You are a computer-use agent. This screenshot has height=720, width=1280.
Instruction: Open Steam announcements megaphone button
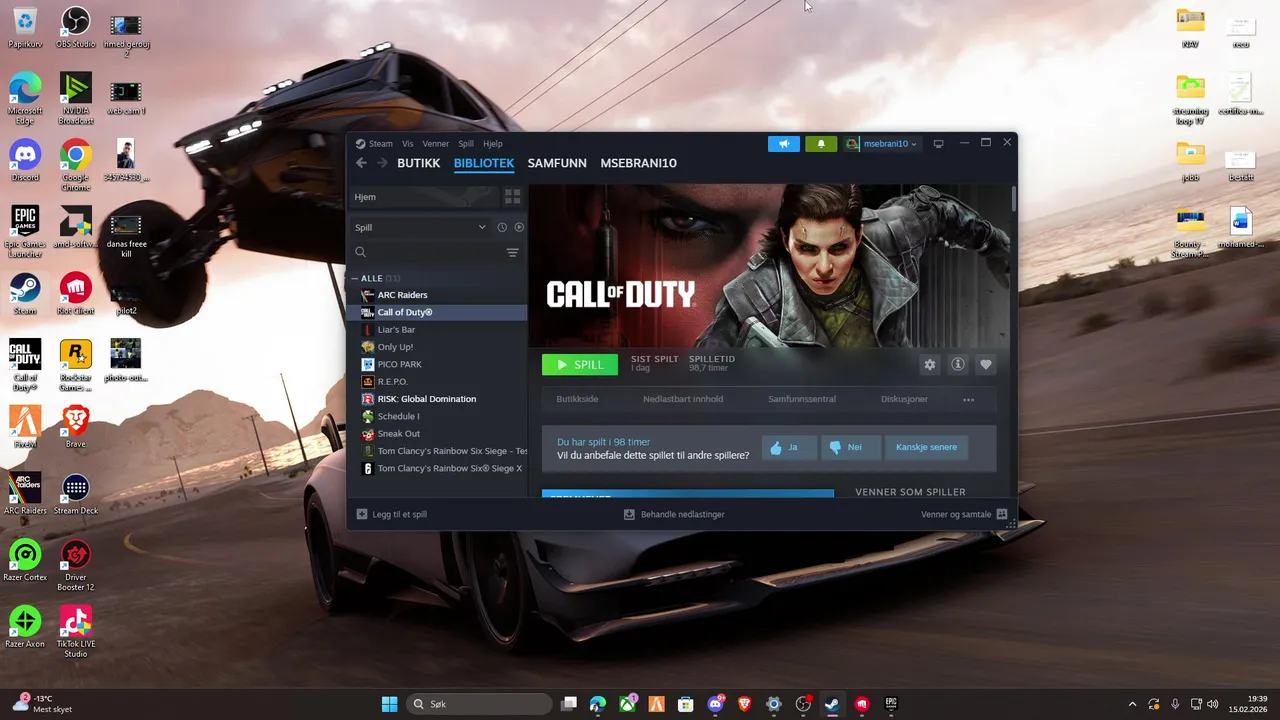click(784, 144)
